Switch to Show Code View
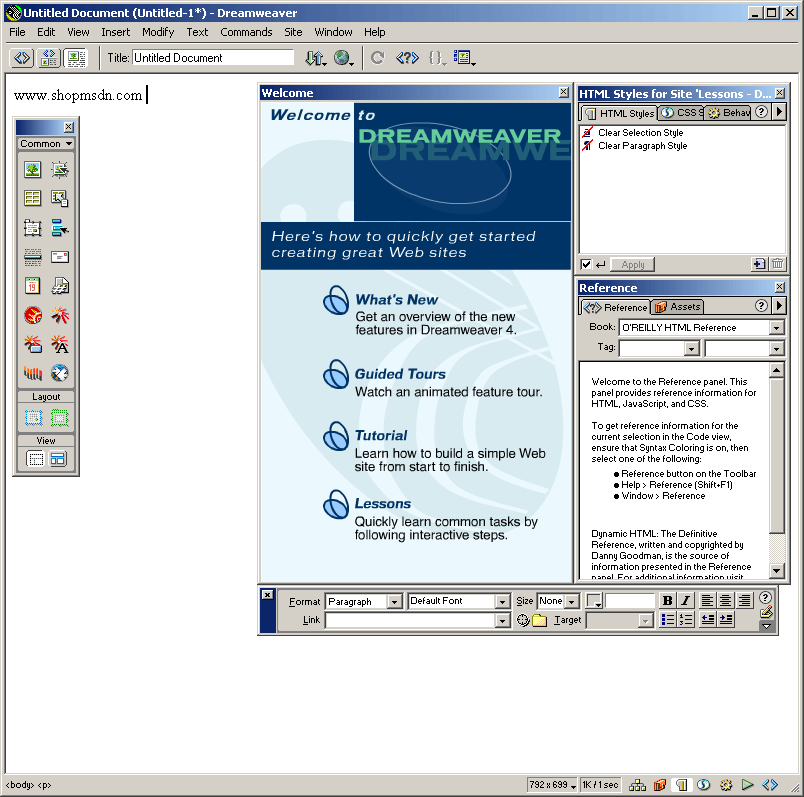Screen dimensions: 804x797 tap(22, 58)
